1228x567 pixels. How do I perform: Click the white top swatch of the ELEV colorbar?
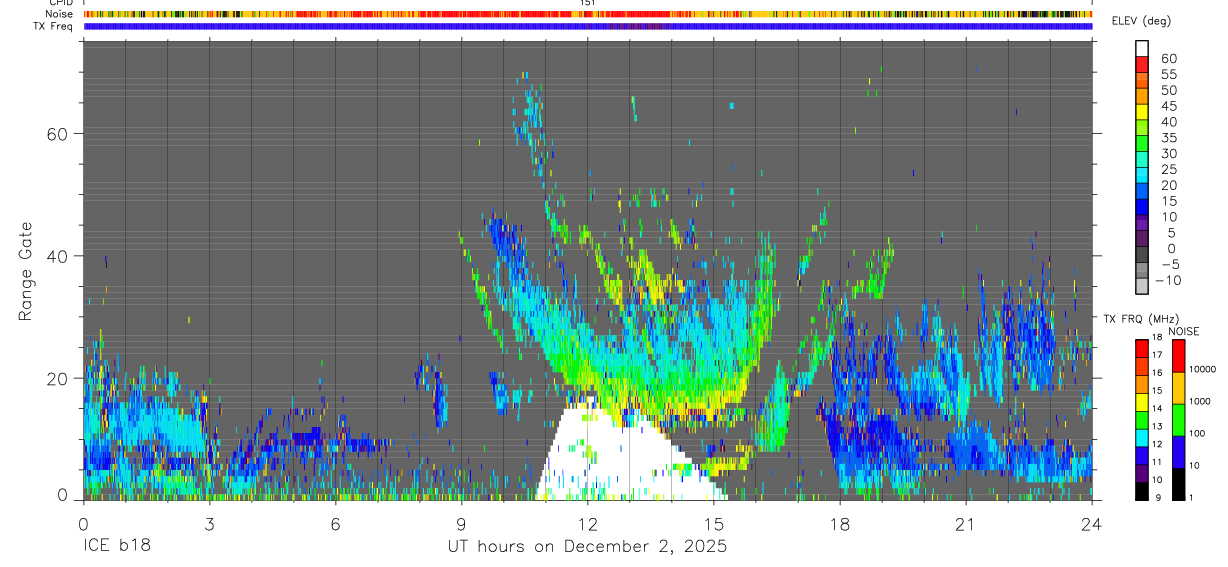click(x=1142, y=48)
